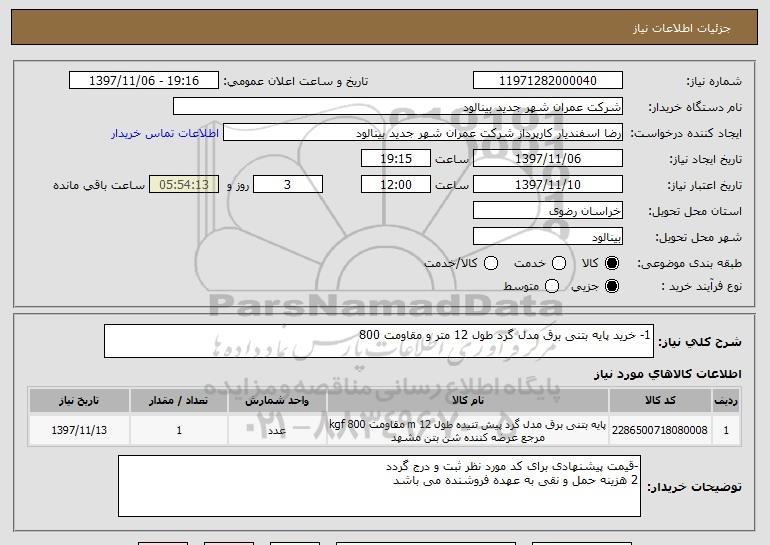The height and width of the screenshot is (545, 770).
Task: Click the طبقه بندی موضوعی label
Action: pos(689,263)
